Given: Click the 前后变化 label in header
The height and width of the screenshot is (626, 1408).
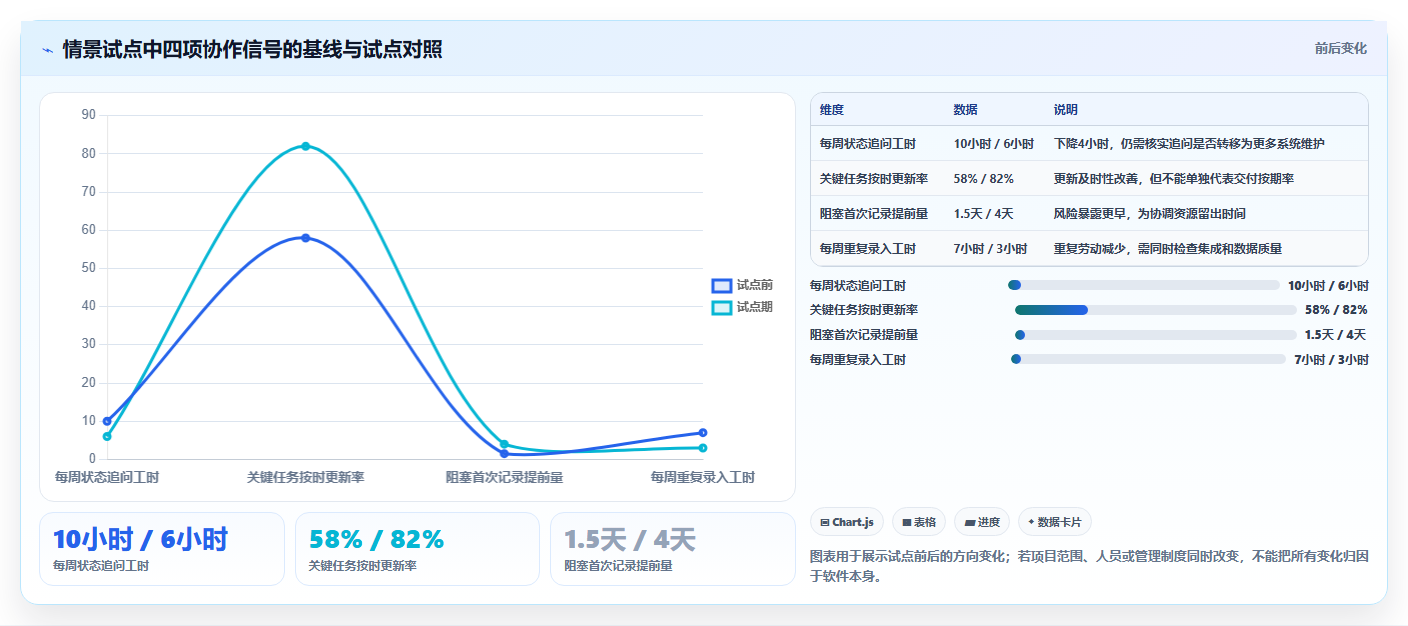Looking at the screenshot, I should pyautogui.click(x=1340, y=48).
